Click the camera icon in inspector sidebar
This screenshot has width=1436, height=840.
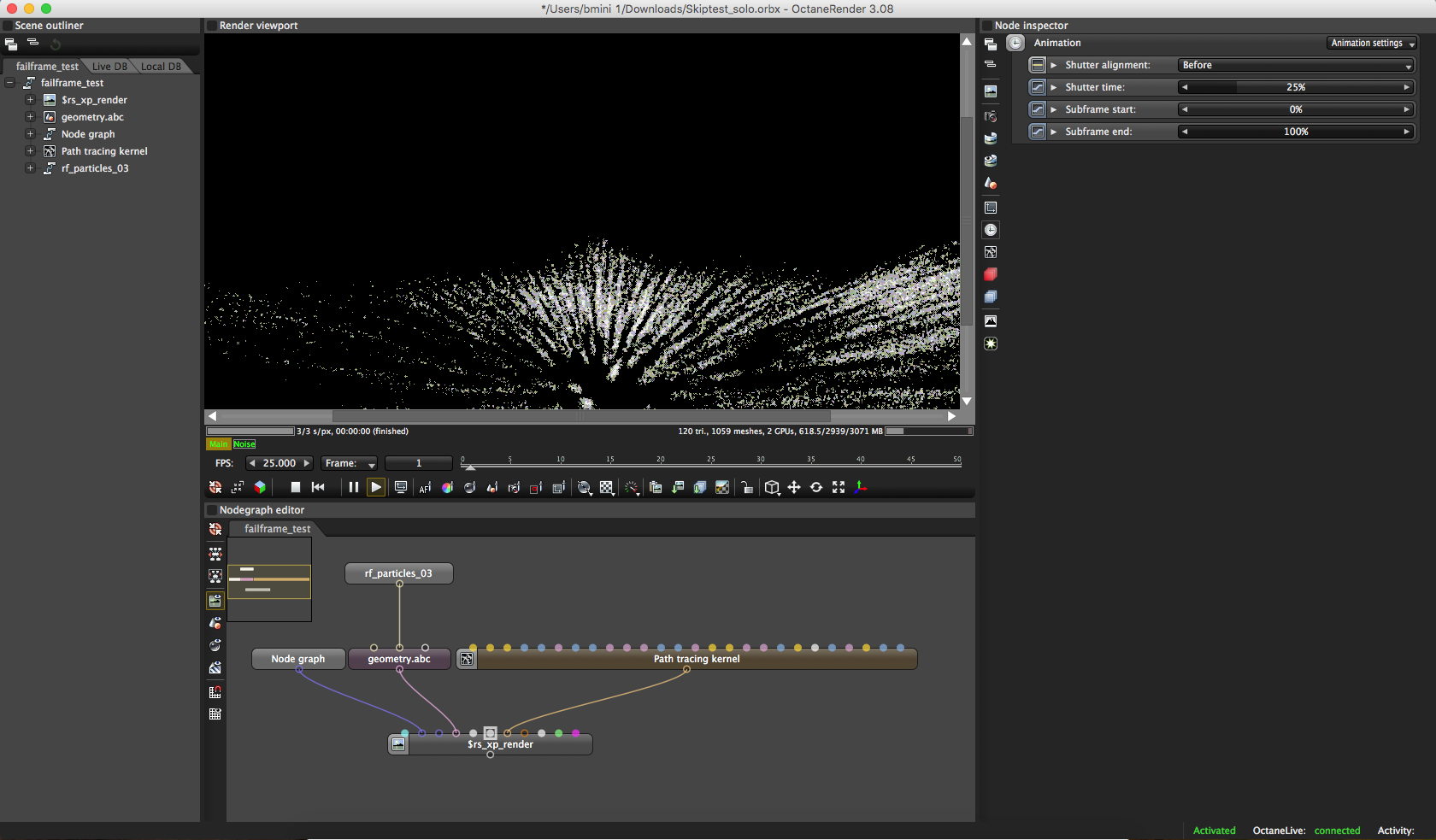[991, 116]
